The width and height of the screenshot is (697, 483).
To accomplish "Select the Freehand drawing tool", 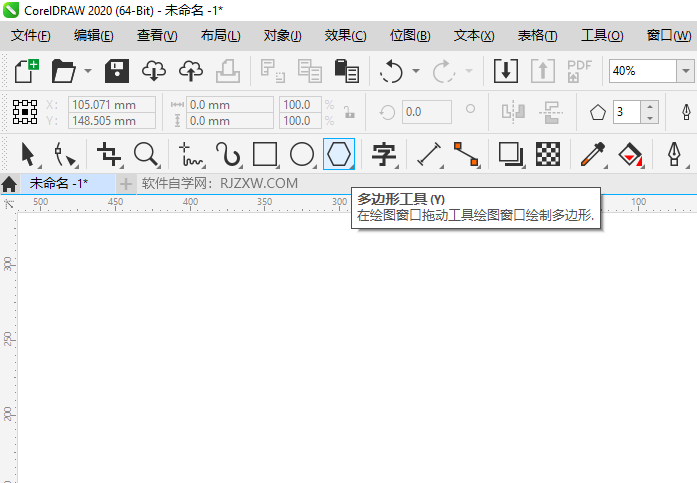I will coord(191,154).
